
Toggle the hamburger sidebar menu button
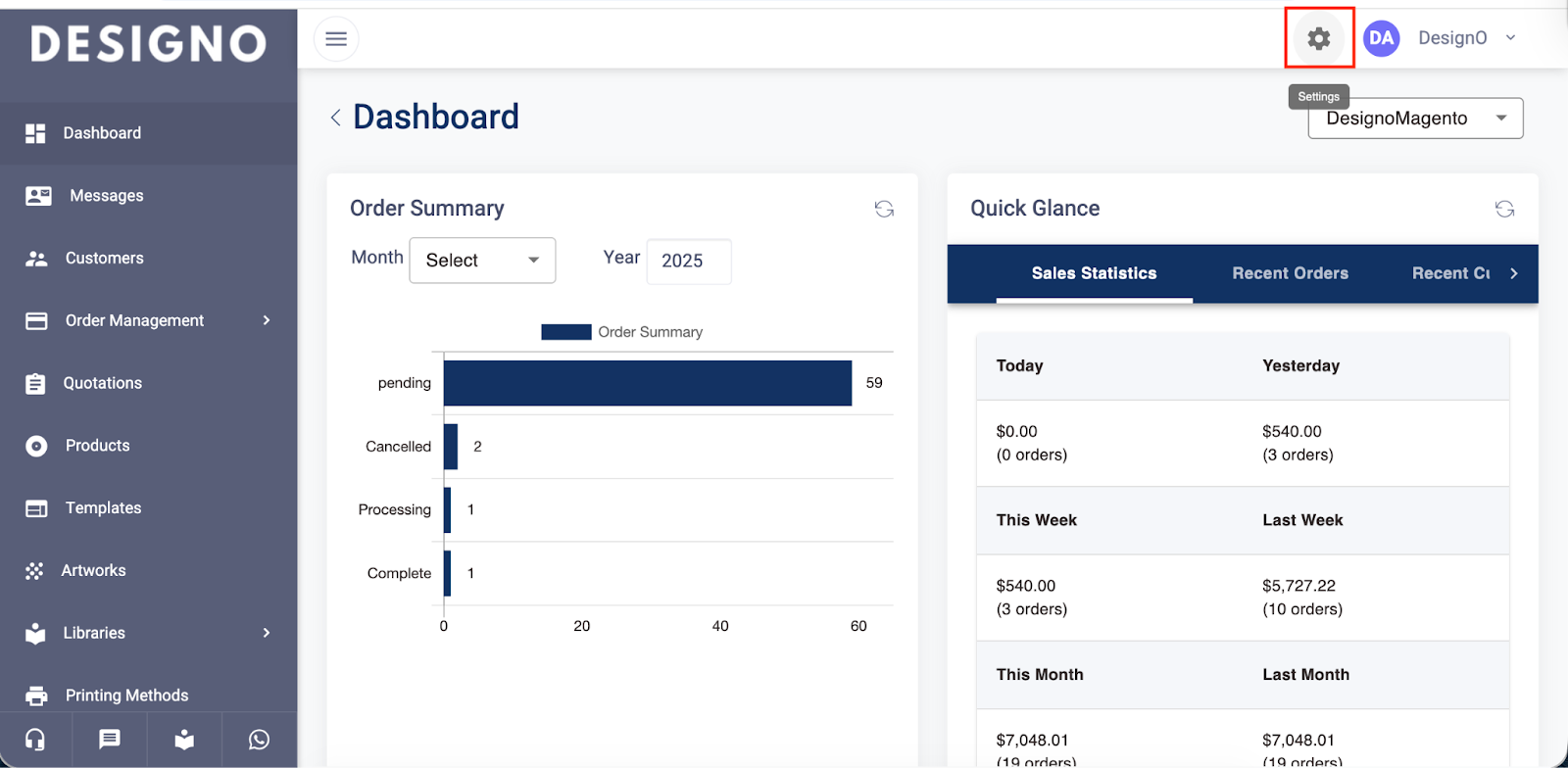pos(336,39)
